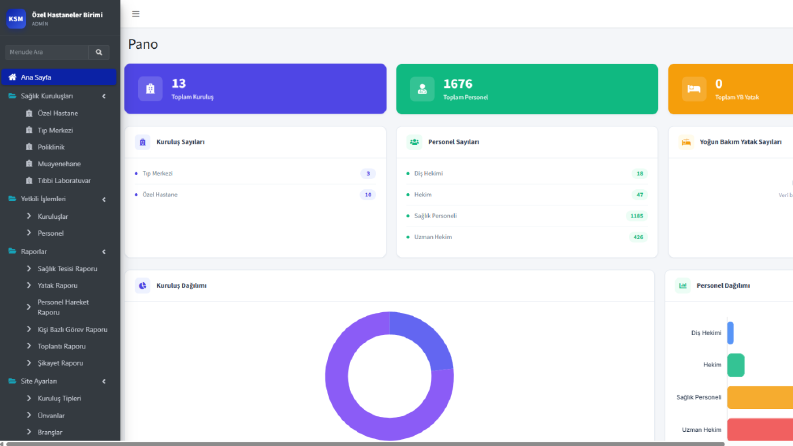Screen dimensions: 793x446
Task: Open Kuruluşlar under Yetkili İşlemleri
Action: pyautogui.click(x=53, y=216)
